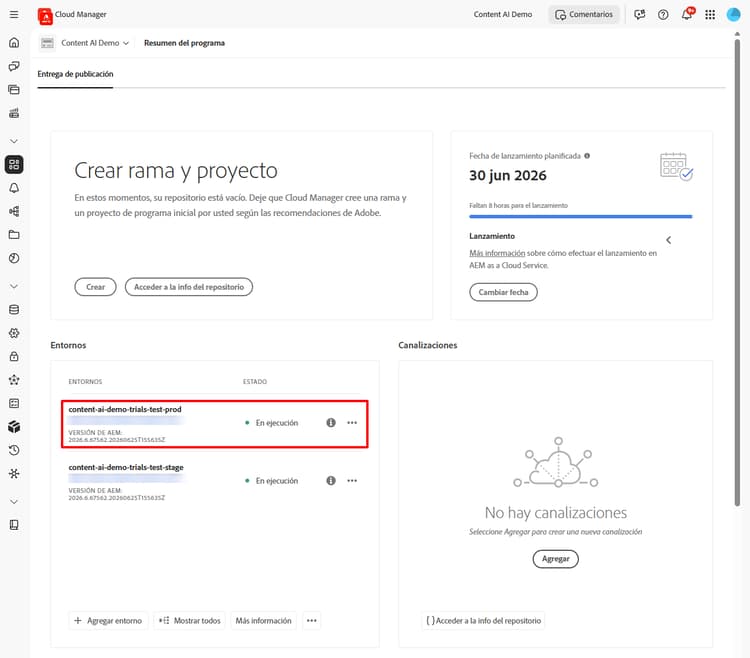
Task: Click Content AI Demo organization in header
Action: pyautogui.click(x=503, y=15)
